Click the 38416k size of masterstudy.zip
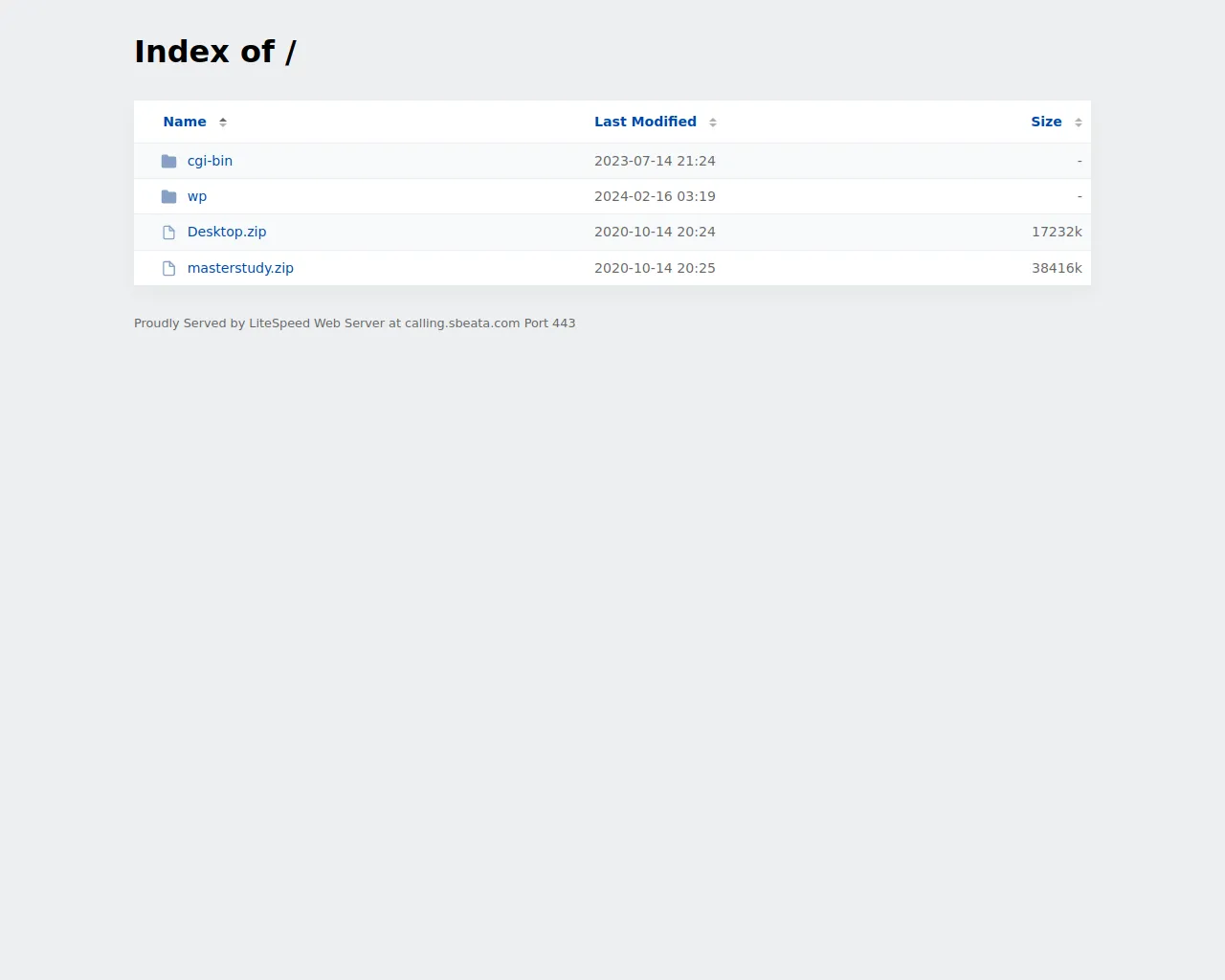 click(x=1057, y=268)
